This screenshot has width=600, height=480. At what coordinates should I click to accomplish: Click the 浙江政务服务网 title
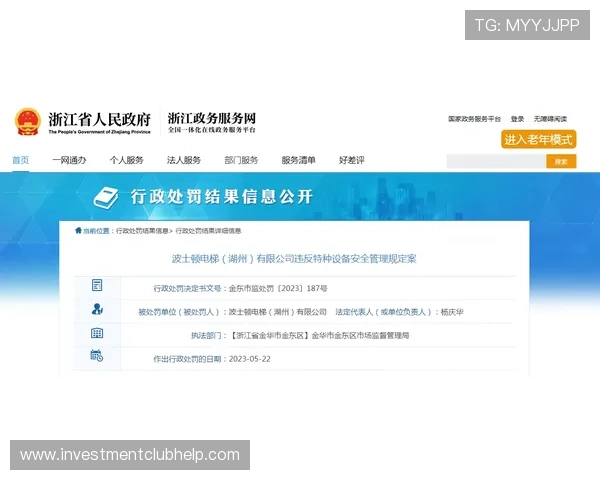pos(212,118)
